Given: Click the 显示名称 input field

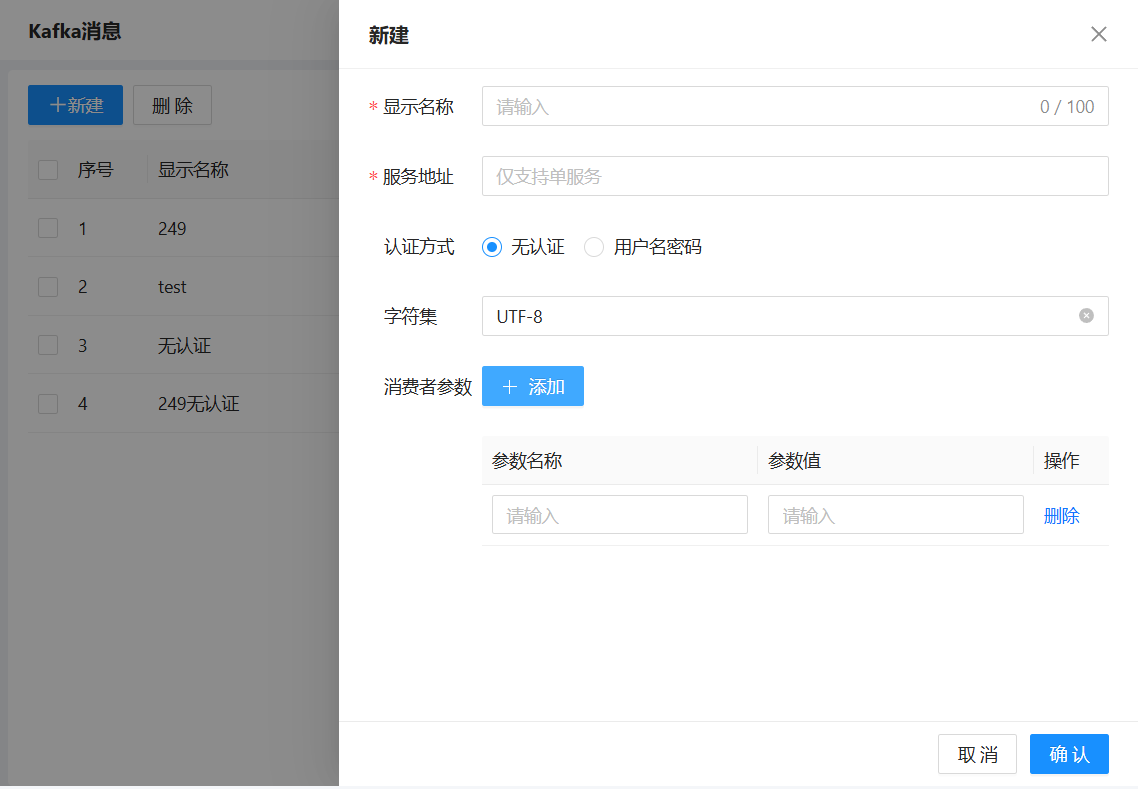Looking at the screenshot, I should [760, 107].
